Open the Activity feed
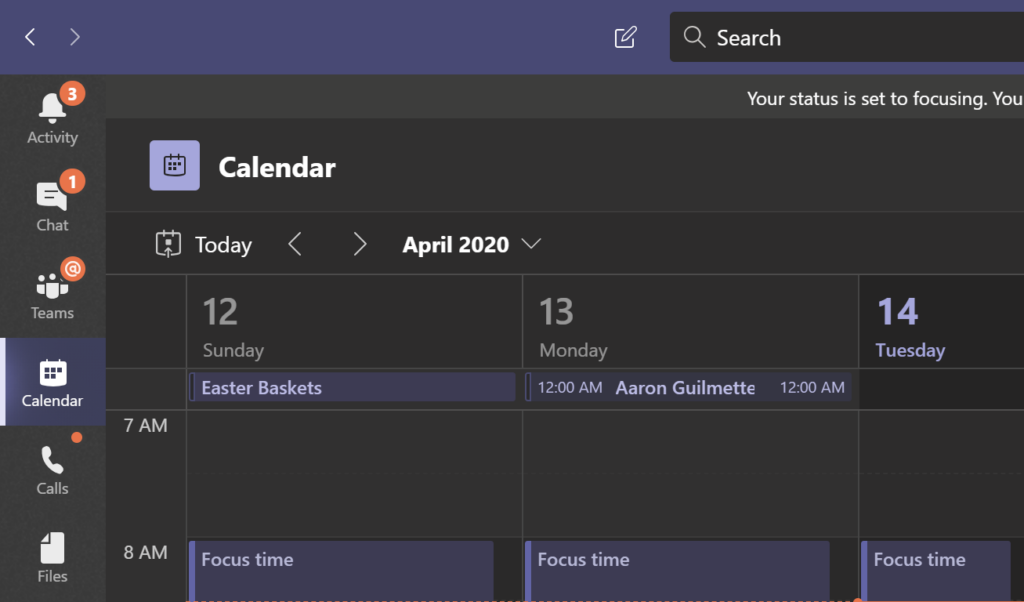 51,110
